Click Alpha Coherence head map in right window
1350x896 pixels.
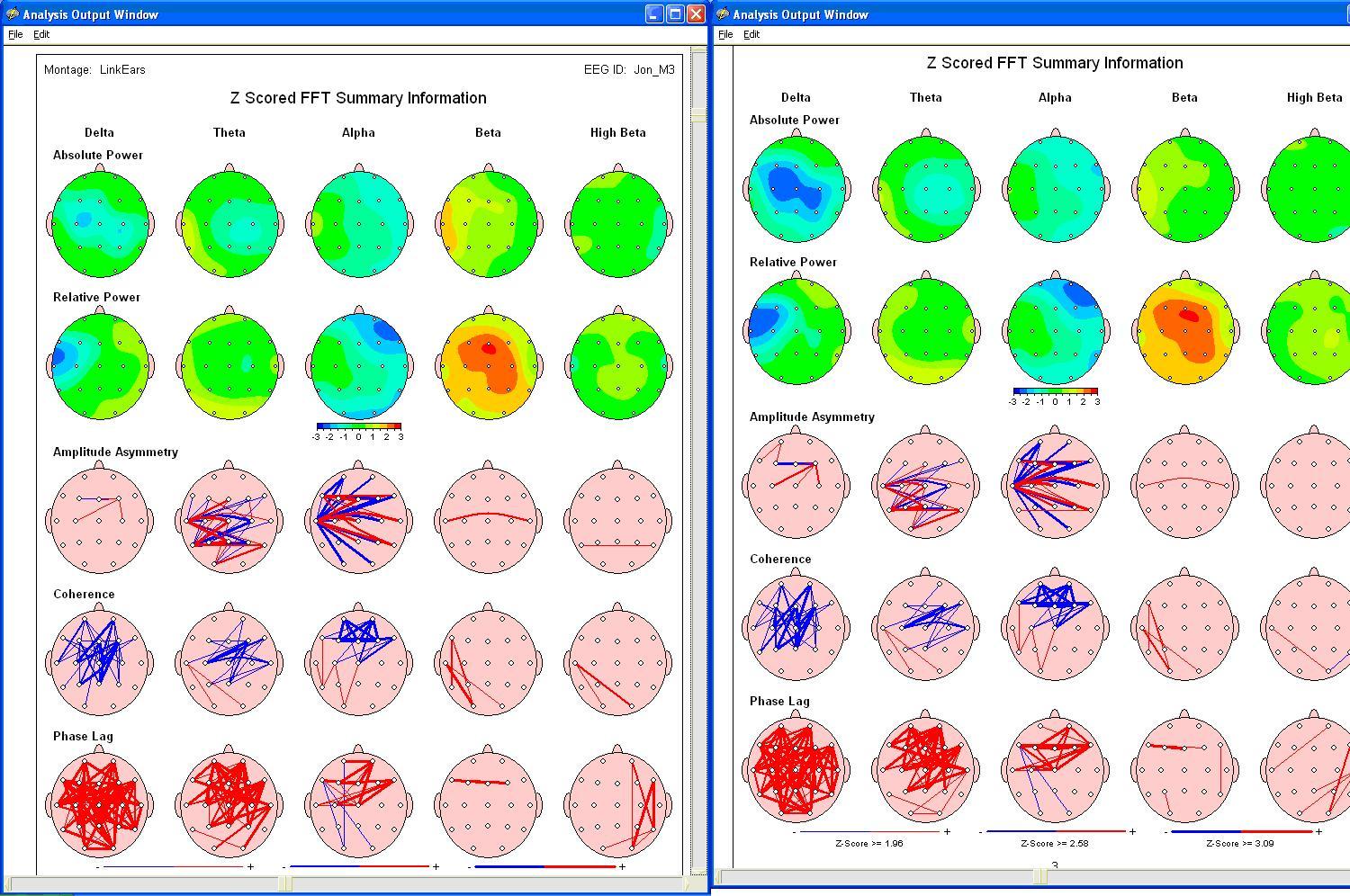(1055, 627)
